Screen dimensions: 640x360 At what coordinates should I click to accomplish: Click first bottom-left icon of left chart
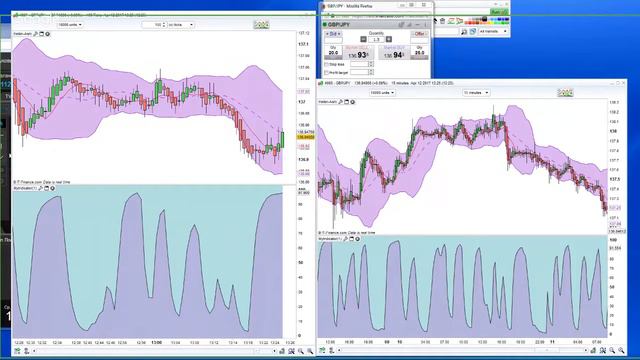click(17, 351)
